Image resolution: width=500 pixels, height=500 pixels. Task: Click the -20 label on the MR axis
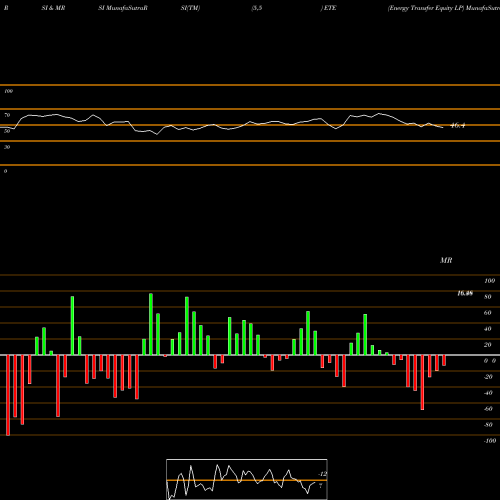488,377
